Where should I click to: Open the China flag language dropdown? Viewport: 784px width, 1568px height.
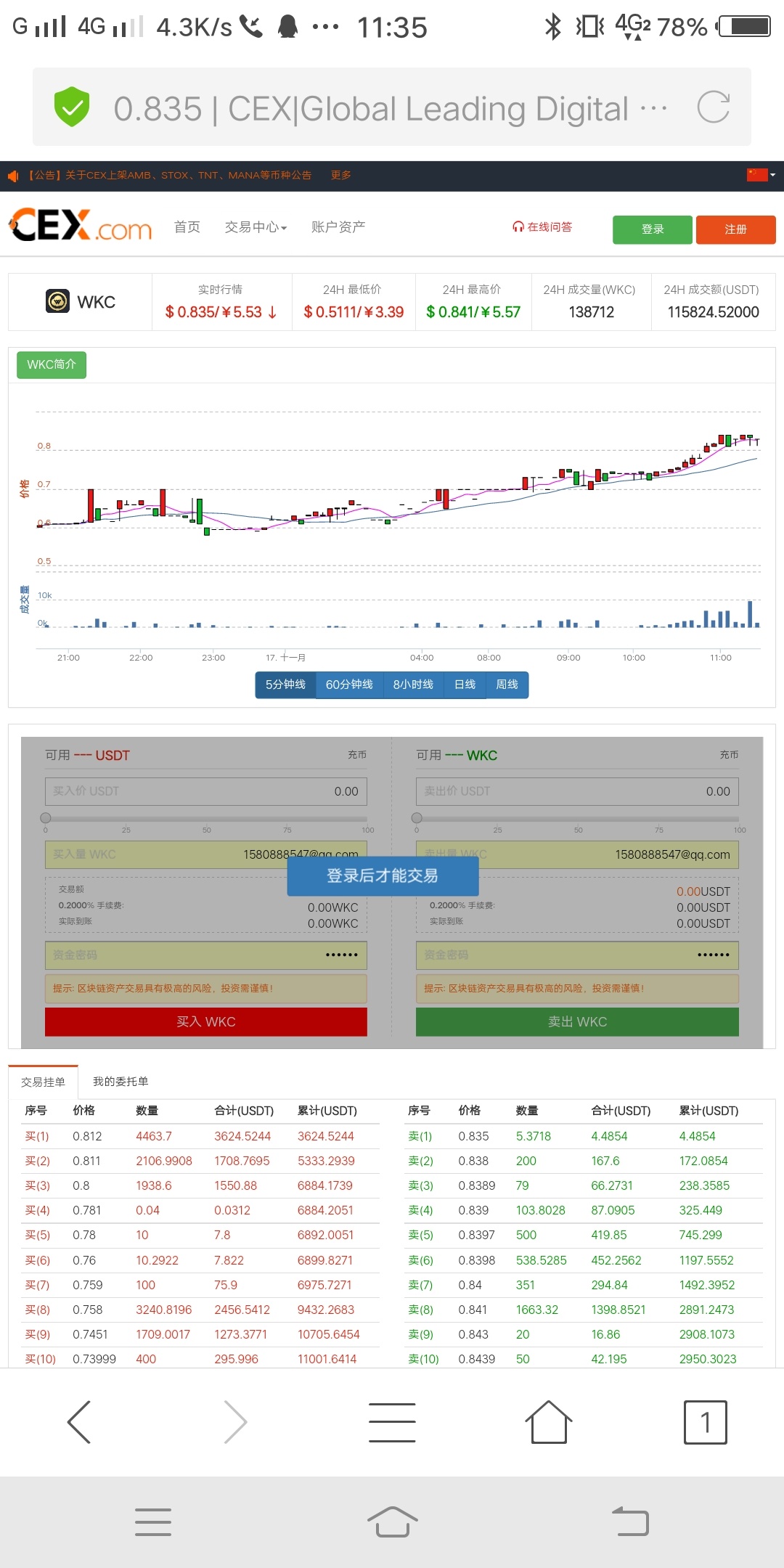761,175
